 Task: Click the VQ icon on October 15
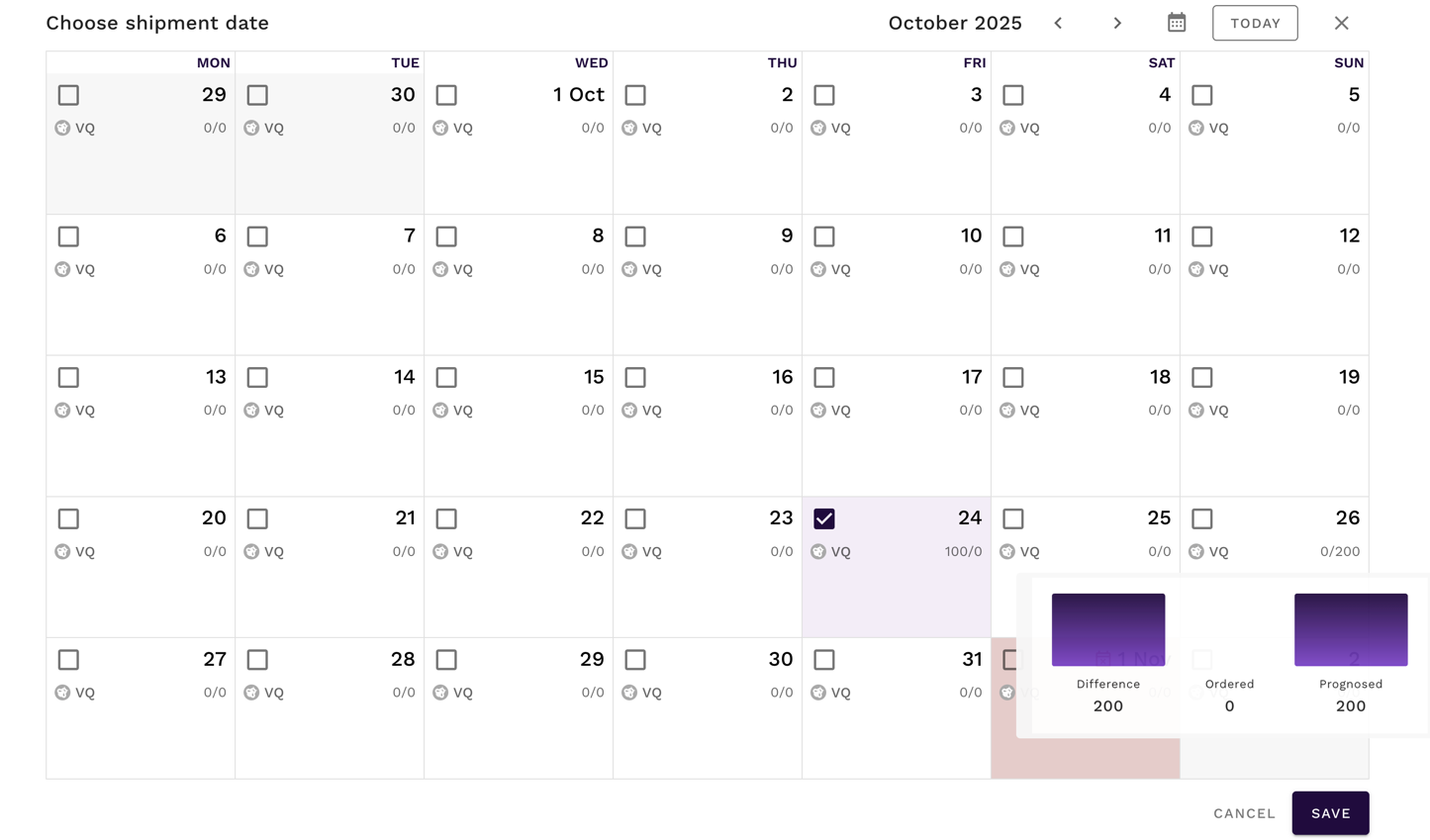click(x=440, y=411)
